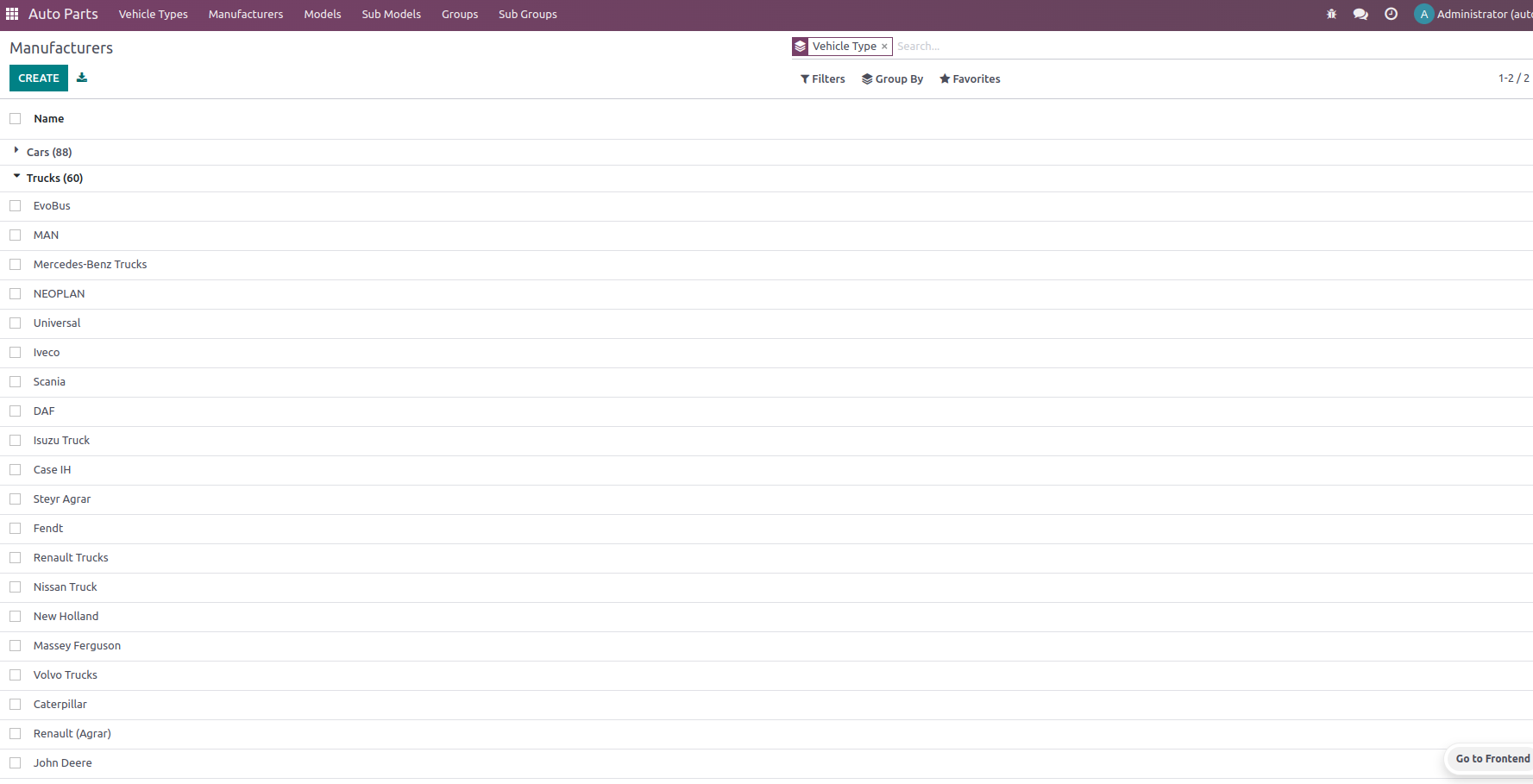Check the Volvo Trucks row checkbox
Image resolution: width=1533 pixels, height=784 pixels.
pyautogui.click(x=16, y=675)
